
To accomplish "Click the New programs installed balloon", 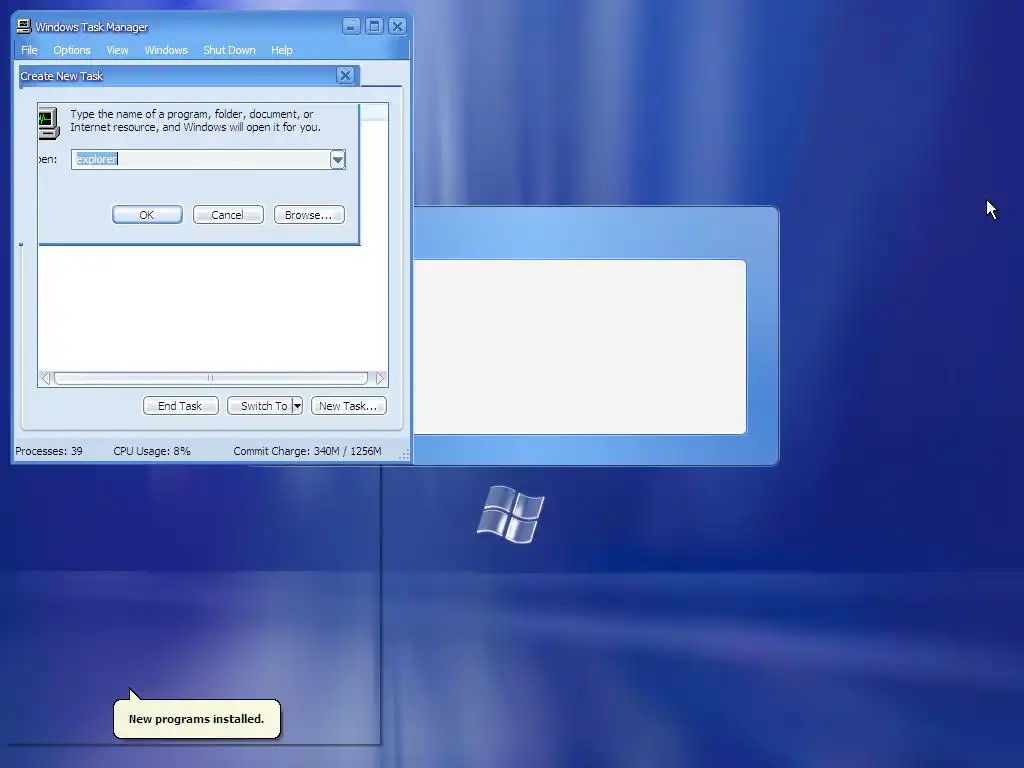I will 197,719.
